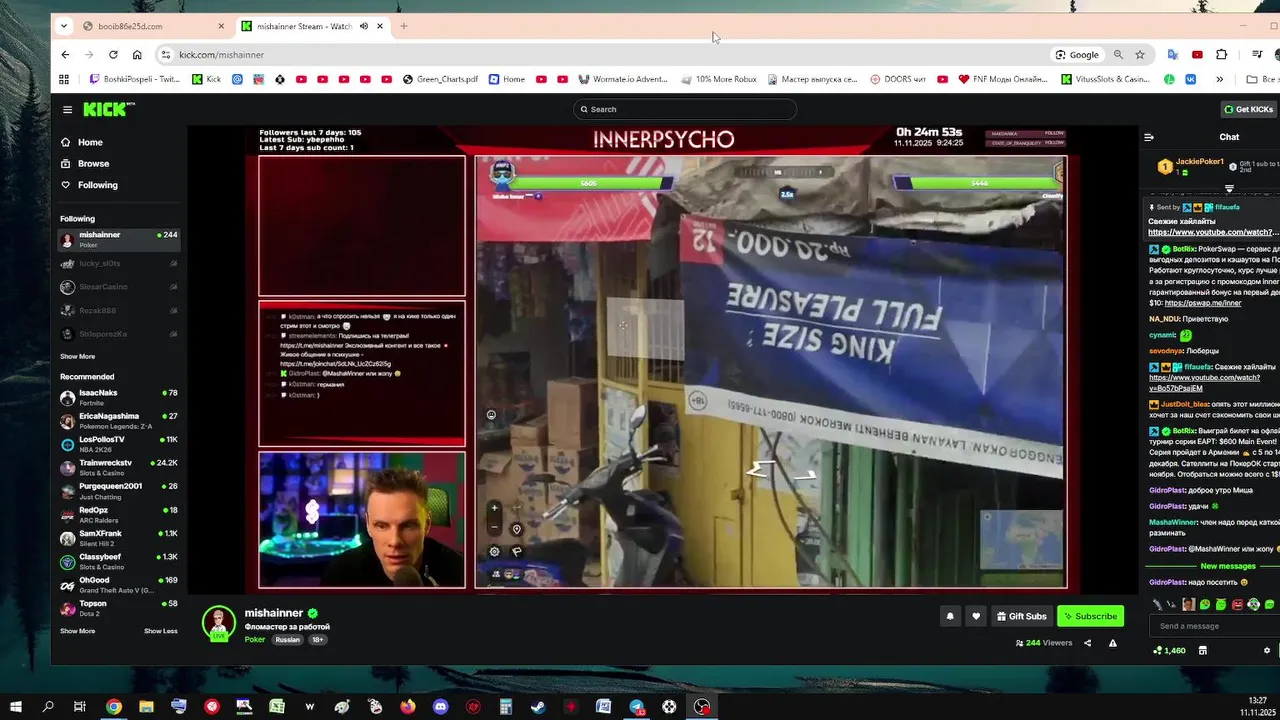Open Classybeef recommended channel
Image resolution: width=1280 pixels, height=720 pixels.
coord(118,561)
